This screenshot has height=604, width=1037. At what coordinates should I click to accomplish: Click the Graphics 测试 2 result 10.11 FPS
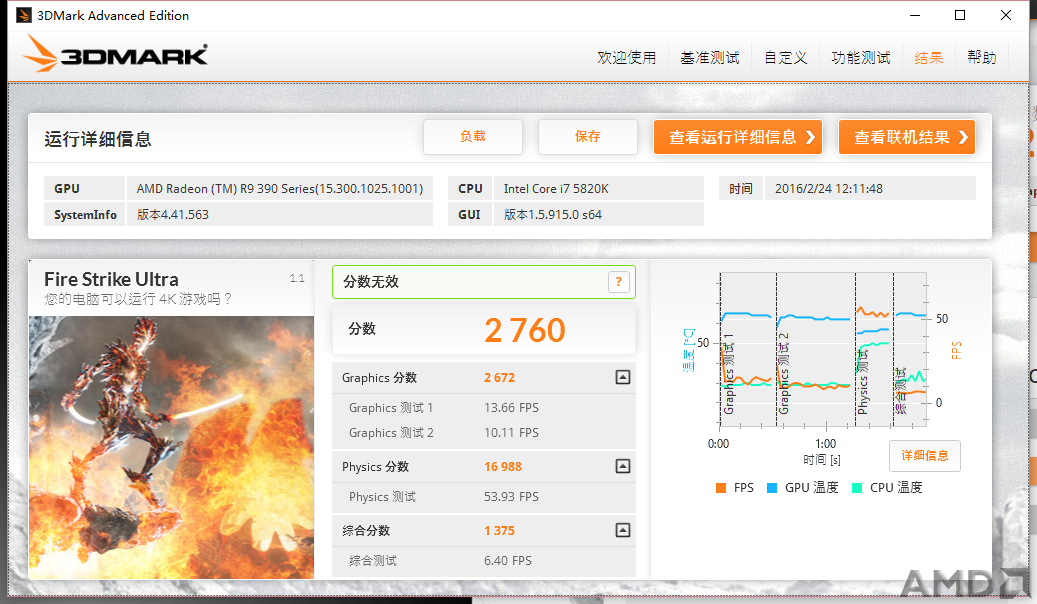click(x=511, y=433)
